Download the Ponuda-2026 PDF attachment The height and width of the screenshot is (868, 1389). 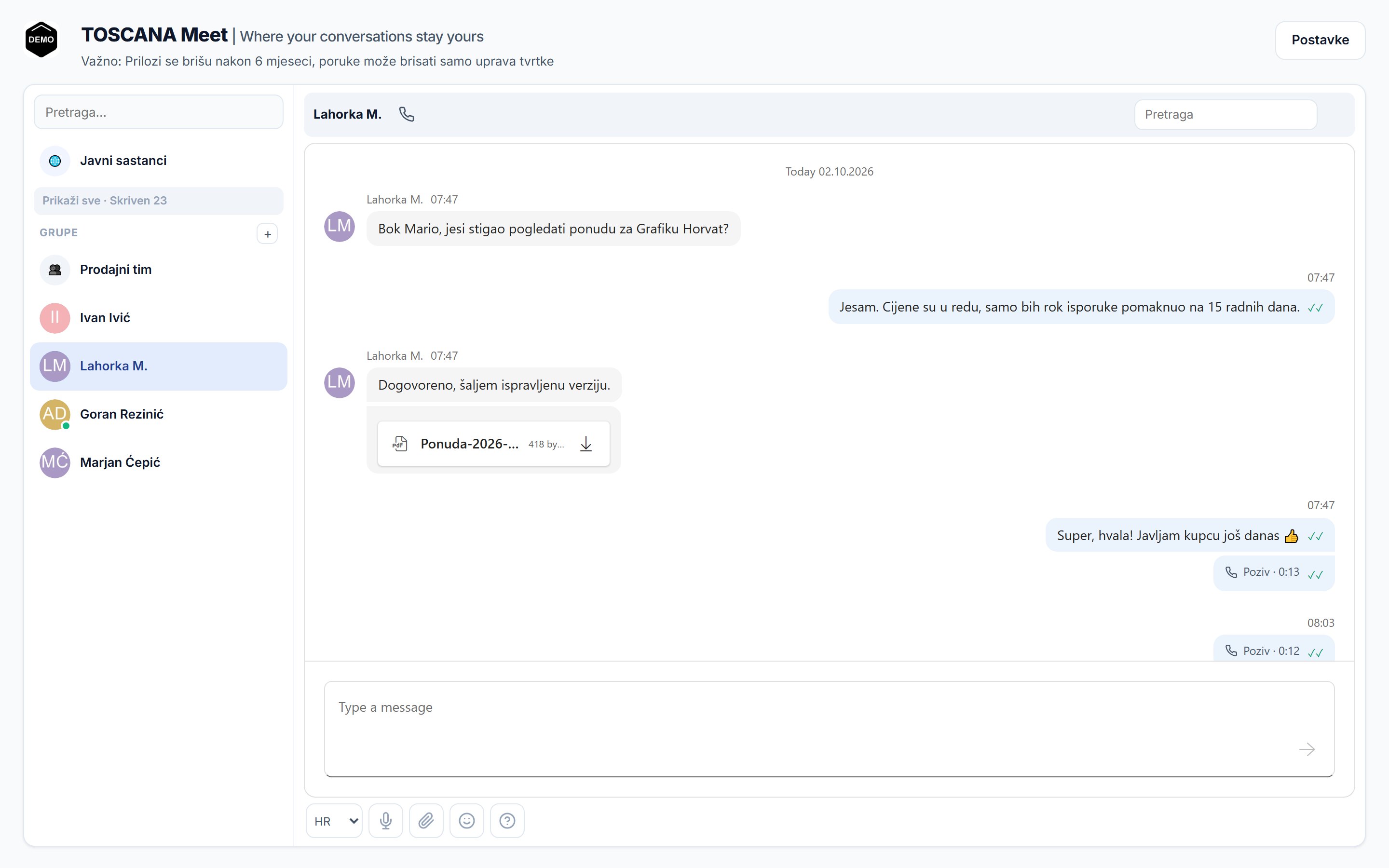[586, 444]
